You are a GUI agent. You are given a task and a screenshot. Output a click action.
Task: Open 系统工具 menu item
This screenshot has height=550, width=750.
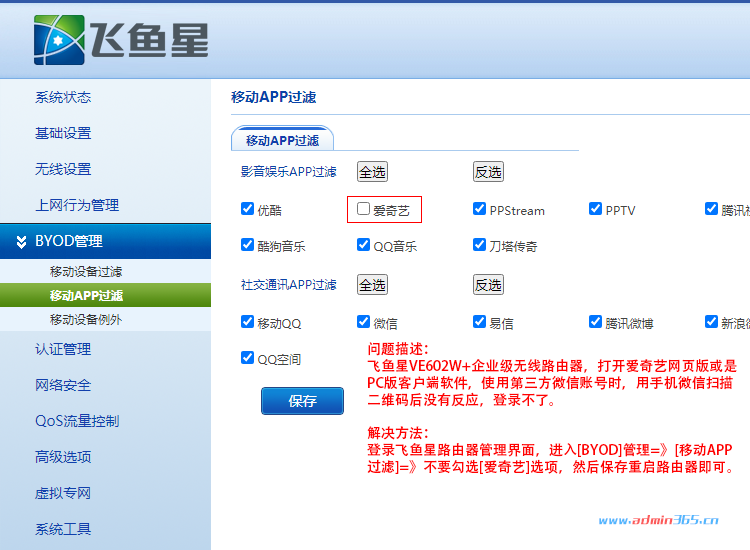click(63, 529)
